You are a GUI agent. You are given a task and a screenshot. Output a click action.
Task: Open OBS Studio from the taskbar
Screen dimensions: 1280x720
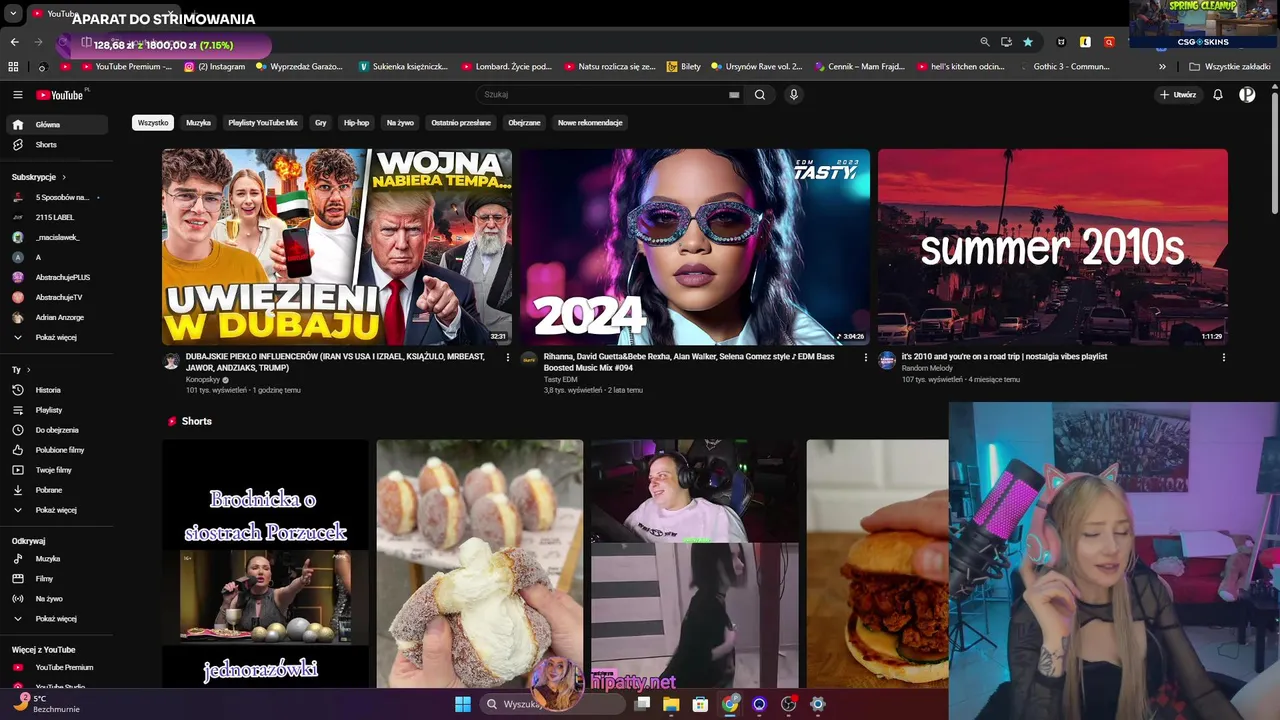(788, 704)
